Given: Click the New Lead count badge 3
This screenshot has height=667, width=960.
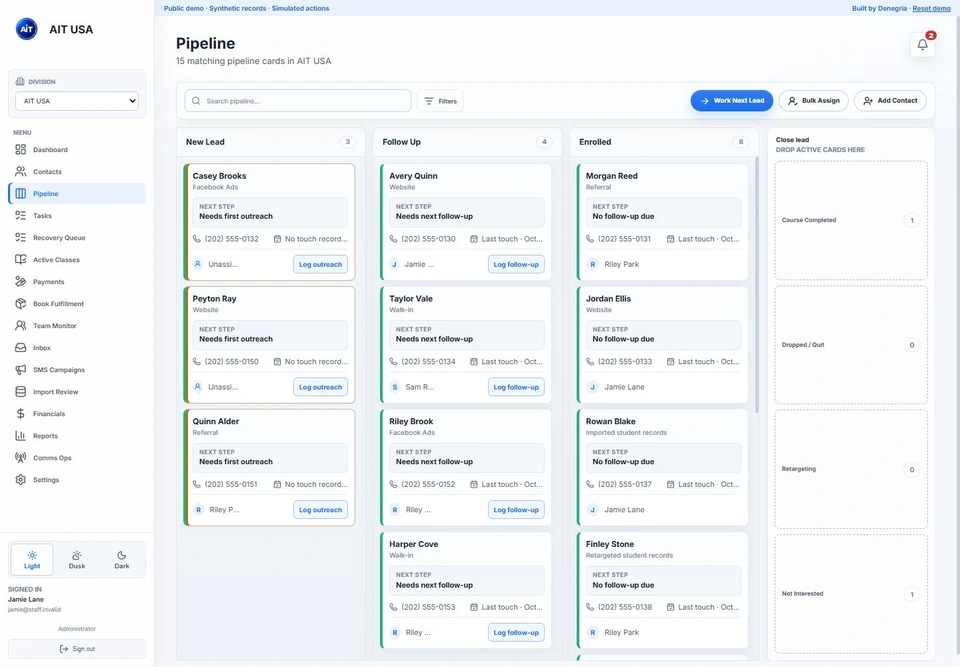Looking at the screenshot, I should tap(348, 141).
